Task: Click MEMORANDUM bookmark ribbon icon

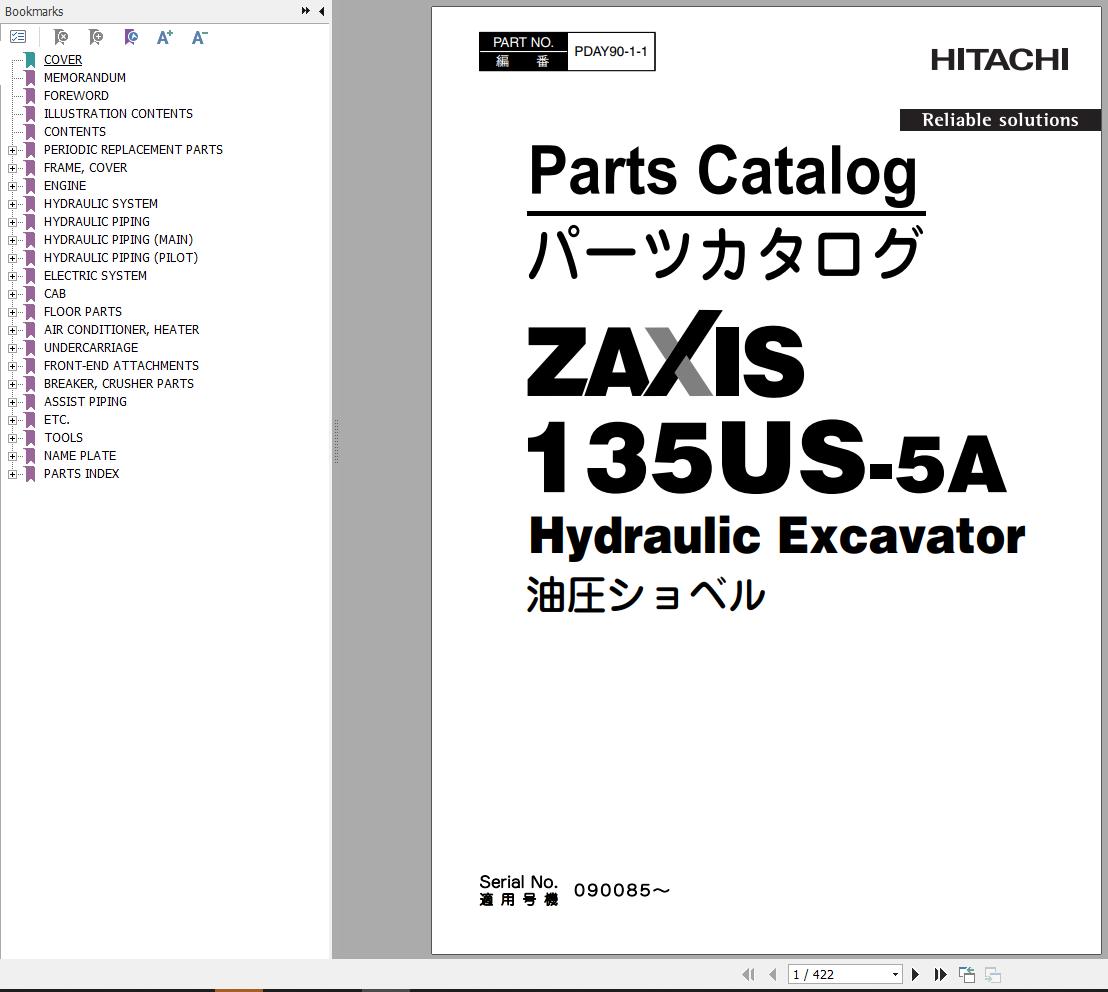Action: point(30,78)
